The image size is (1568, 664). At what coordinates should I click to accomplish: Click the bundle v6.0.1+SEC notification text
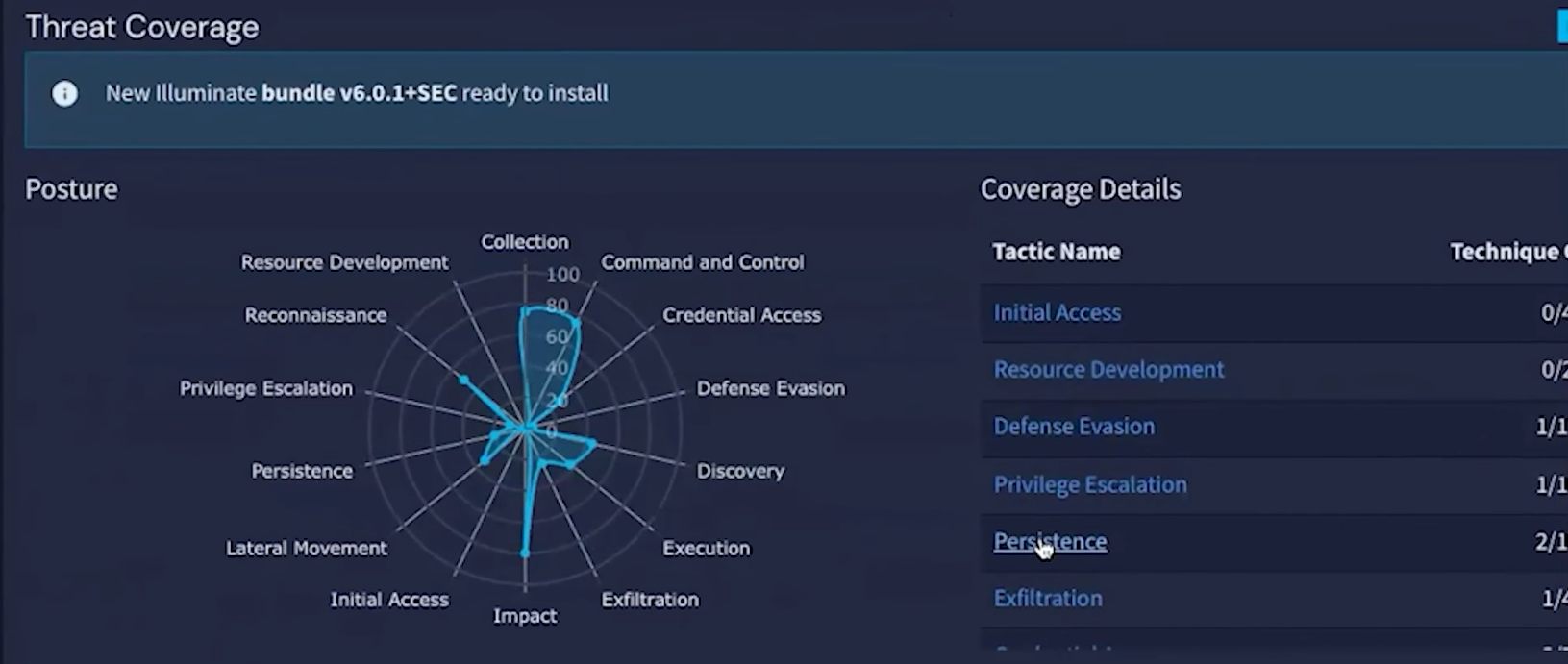(357, 93)
